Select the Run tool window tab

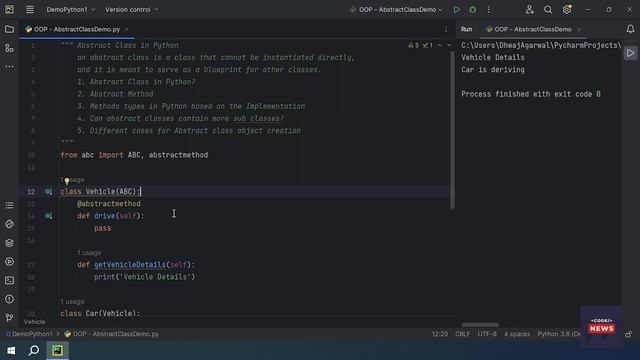(x=466, y=29)
